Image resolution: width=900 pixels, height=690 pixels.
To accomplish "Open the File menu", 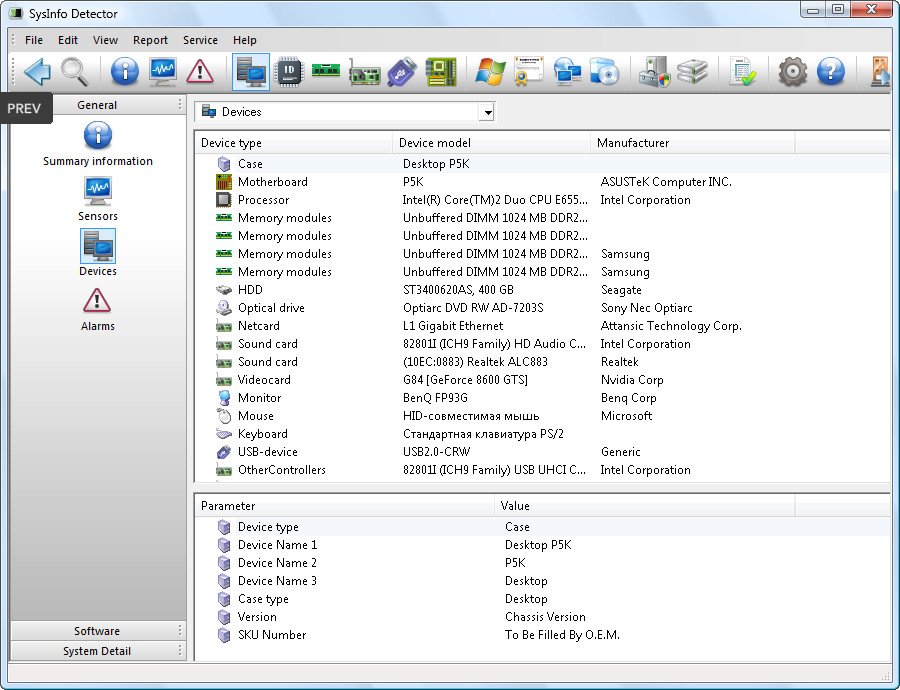I will point(34,40).
